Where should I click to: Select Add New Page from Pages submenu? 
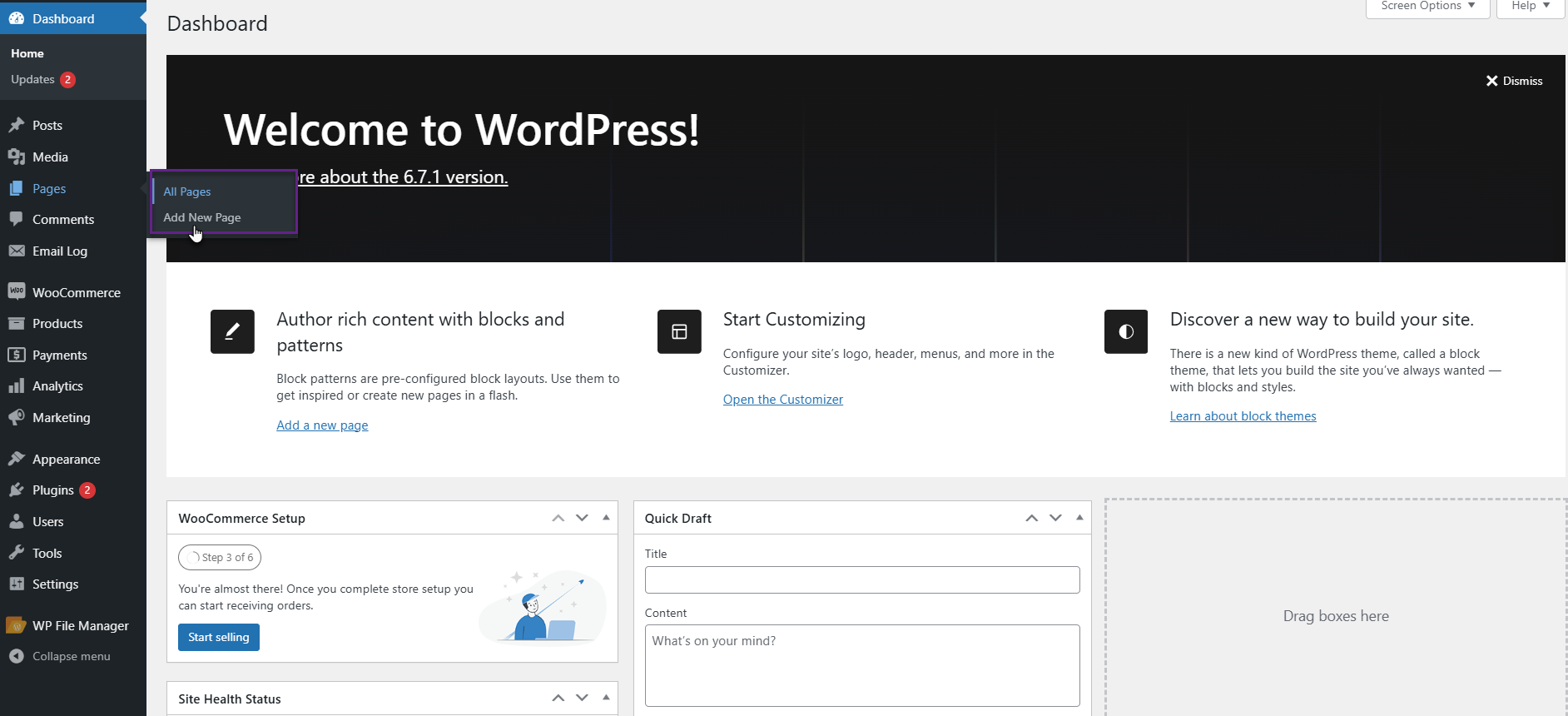[x=202, y=217]
